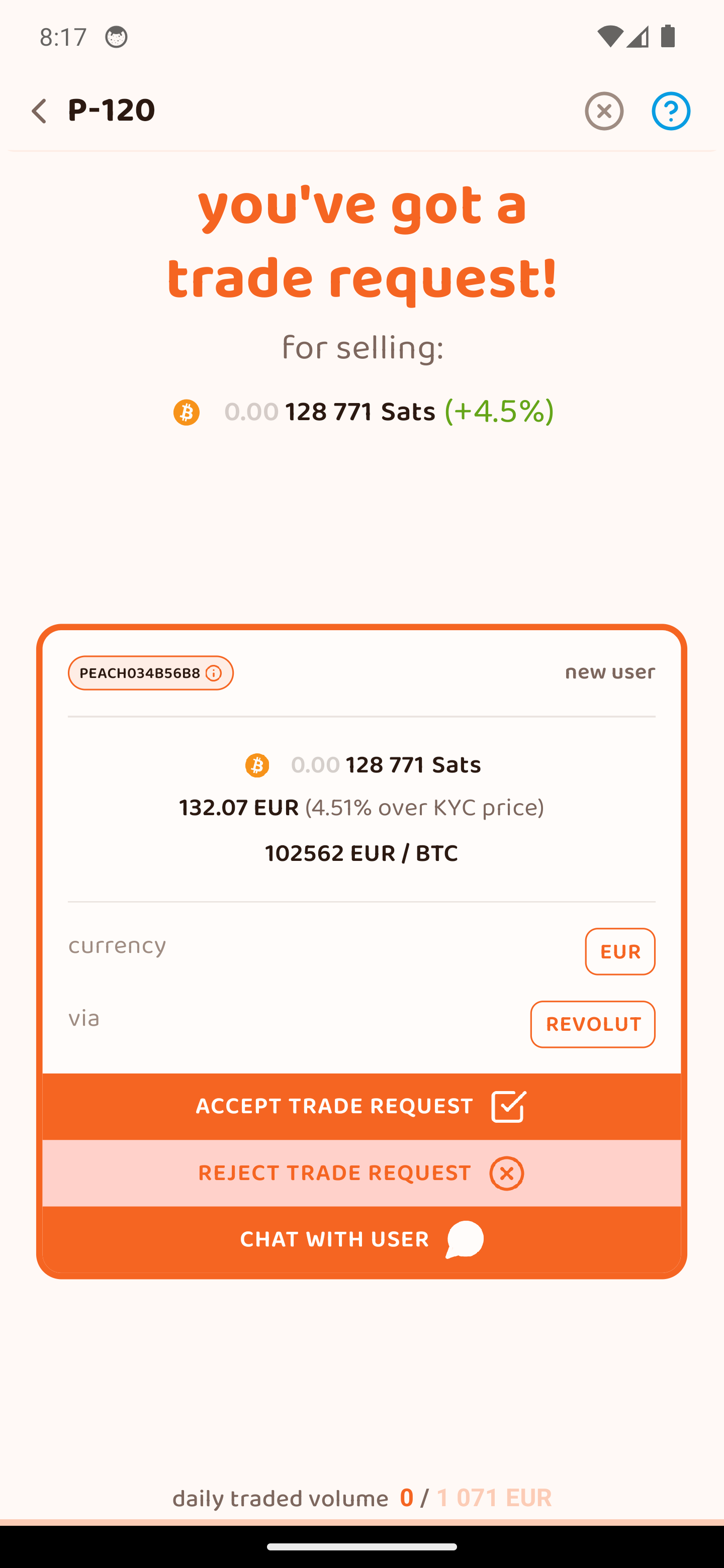Tap the checkbox icon on Accept Trade Request

coord(508,1107)
